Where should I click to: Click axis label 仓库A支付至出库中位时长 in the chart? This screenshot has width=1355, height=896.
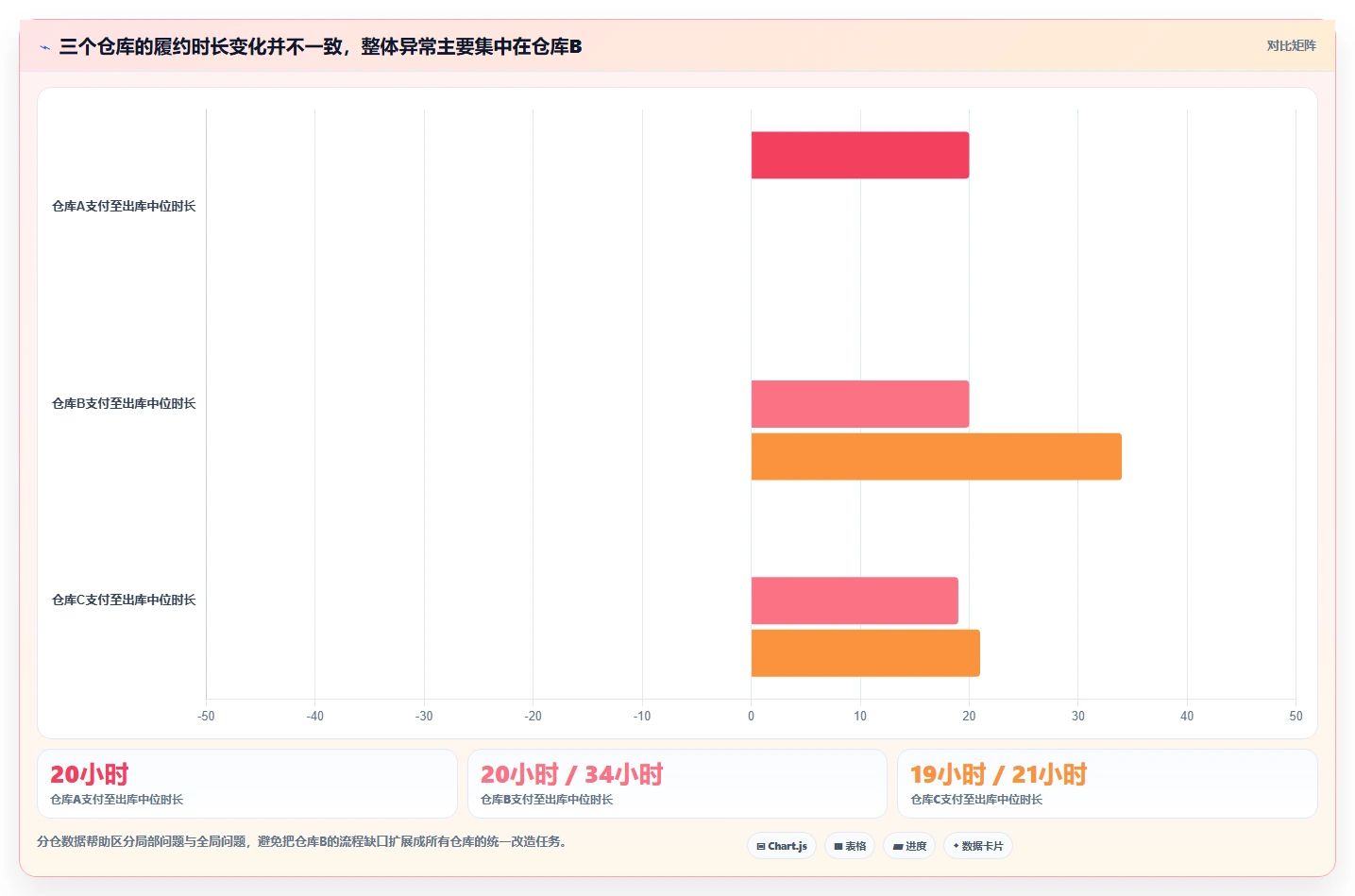pyautogui.click(x=124, y=206)
